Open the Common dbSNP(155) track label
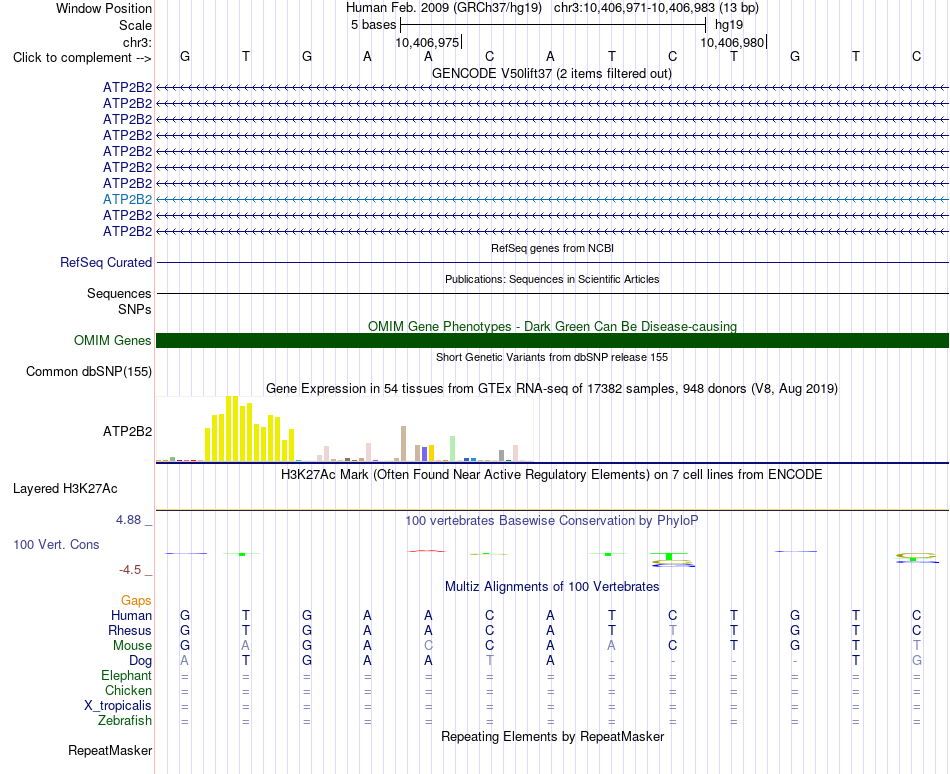This screenshot has height=774, width=950. 89,371
